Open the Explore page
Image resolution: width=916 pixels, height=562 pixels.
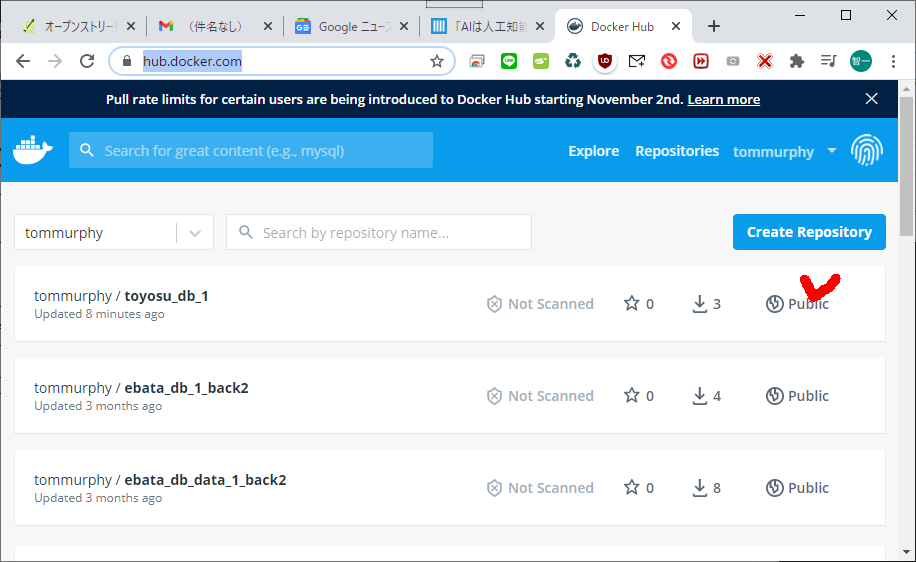pyautogui.click(x=593, y=151)
